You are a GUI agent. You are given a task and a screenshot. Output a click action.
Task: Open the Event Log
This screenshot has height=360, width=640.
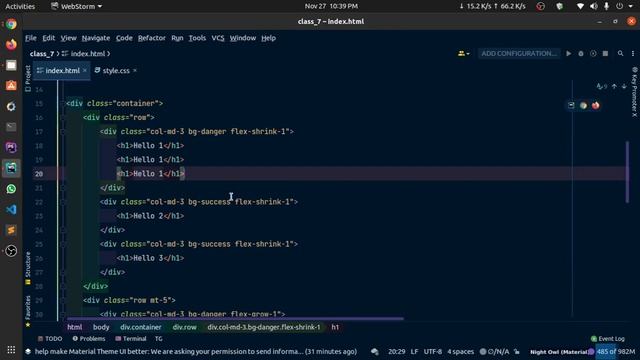[608, 339]
